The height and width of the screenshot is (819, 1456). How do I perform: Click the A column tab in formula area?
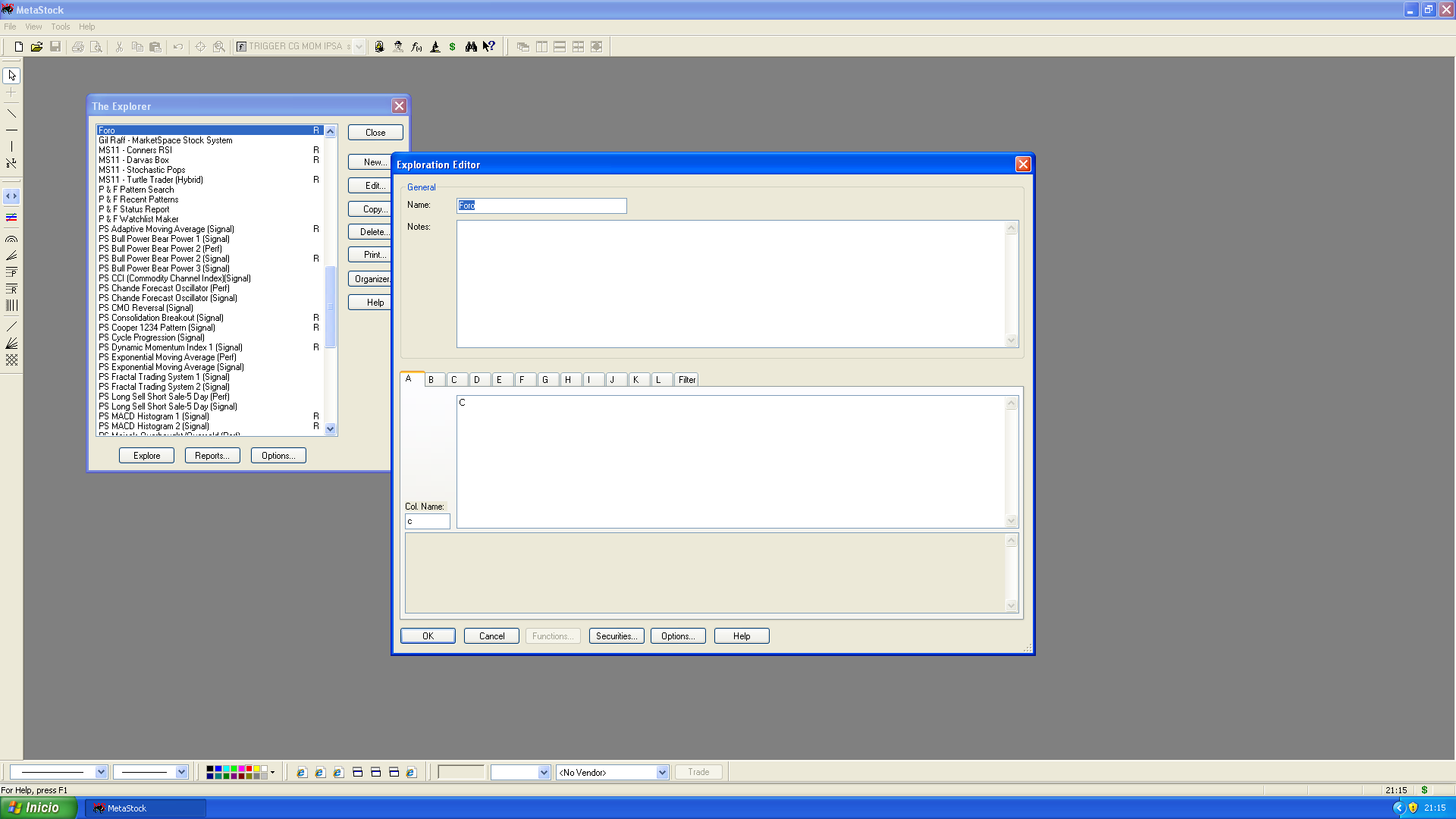click(408, 379)
